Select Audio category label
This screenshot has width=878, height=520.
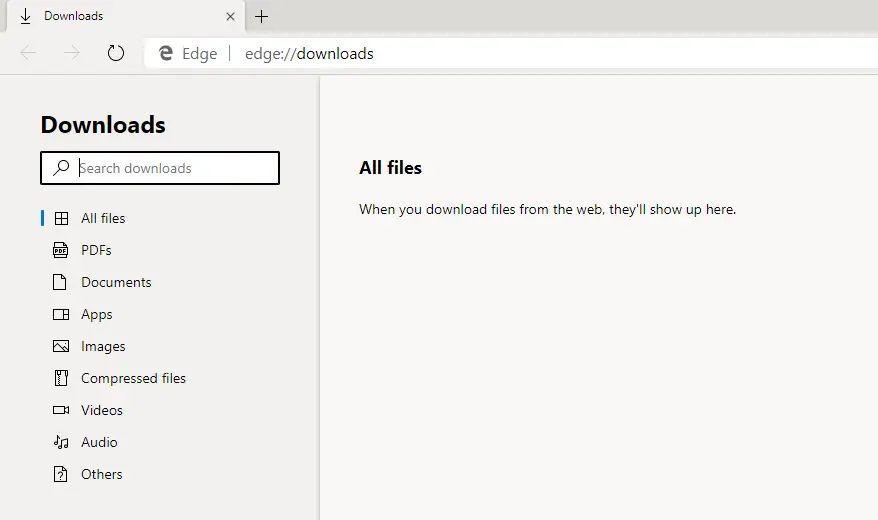(x=99, y=442)
